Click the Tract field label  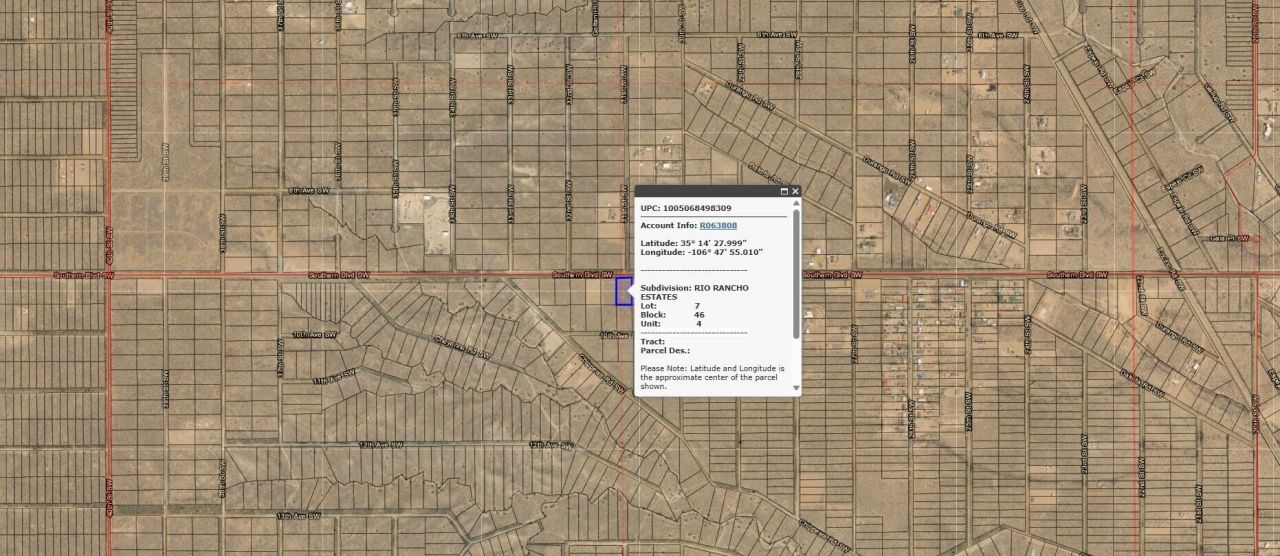pos(652,342)
